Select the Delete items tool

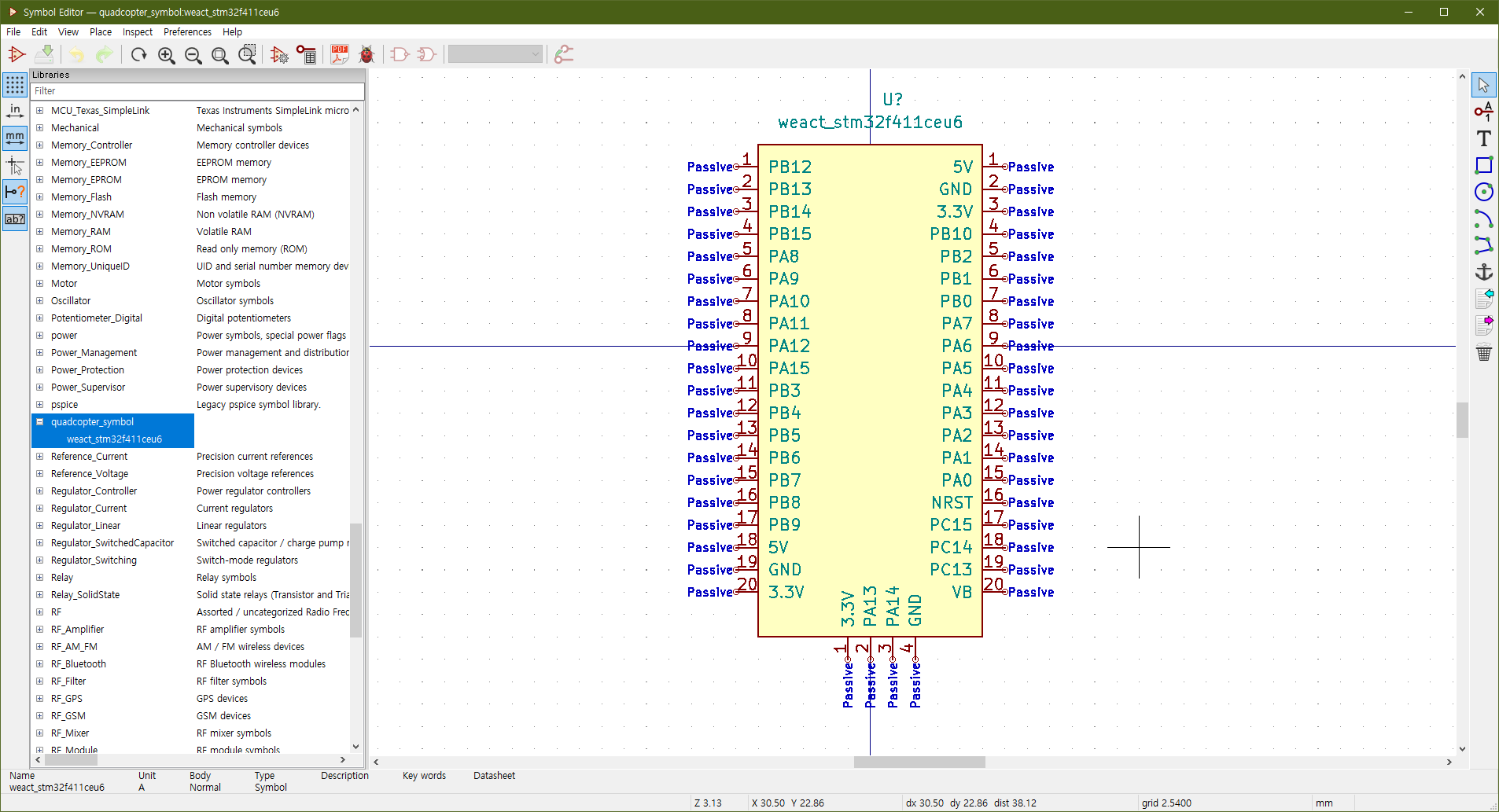1483,352
